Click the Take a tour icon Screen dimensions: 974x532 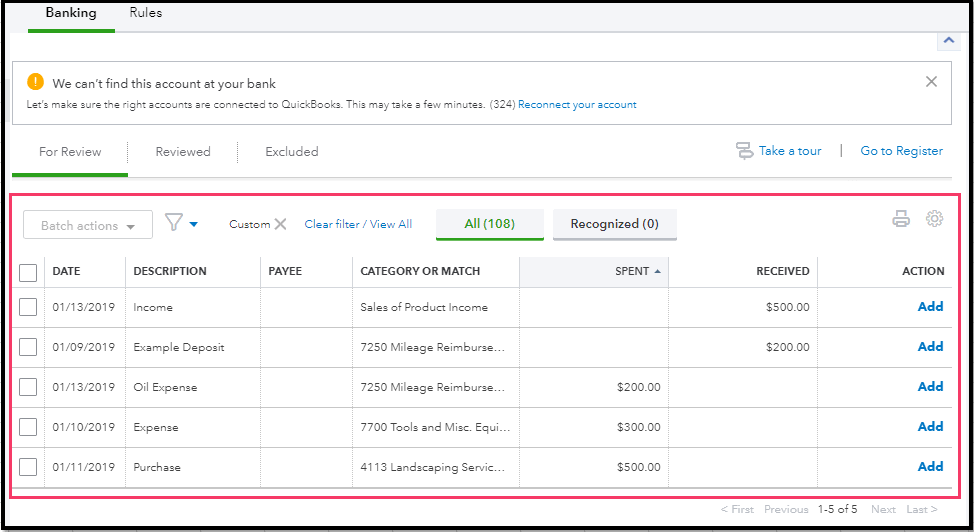[744, 151]
